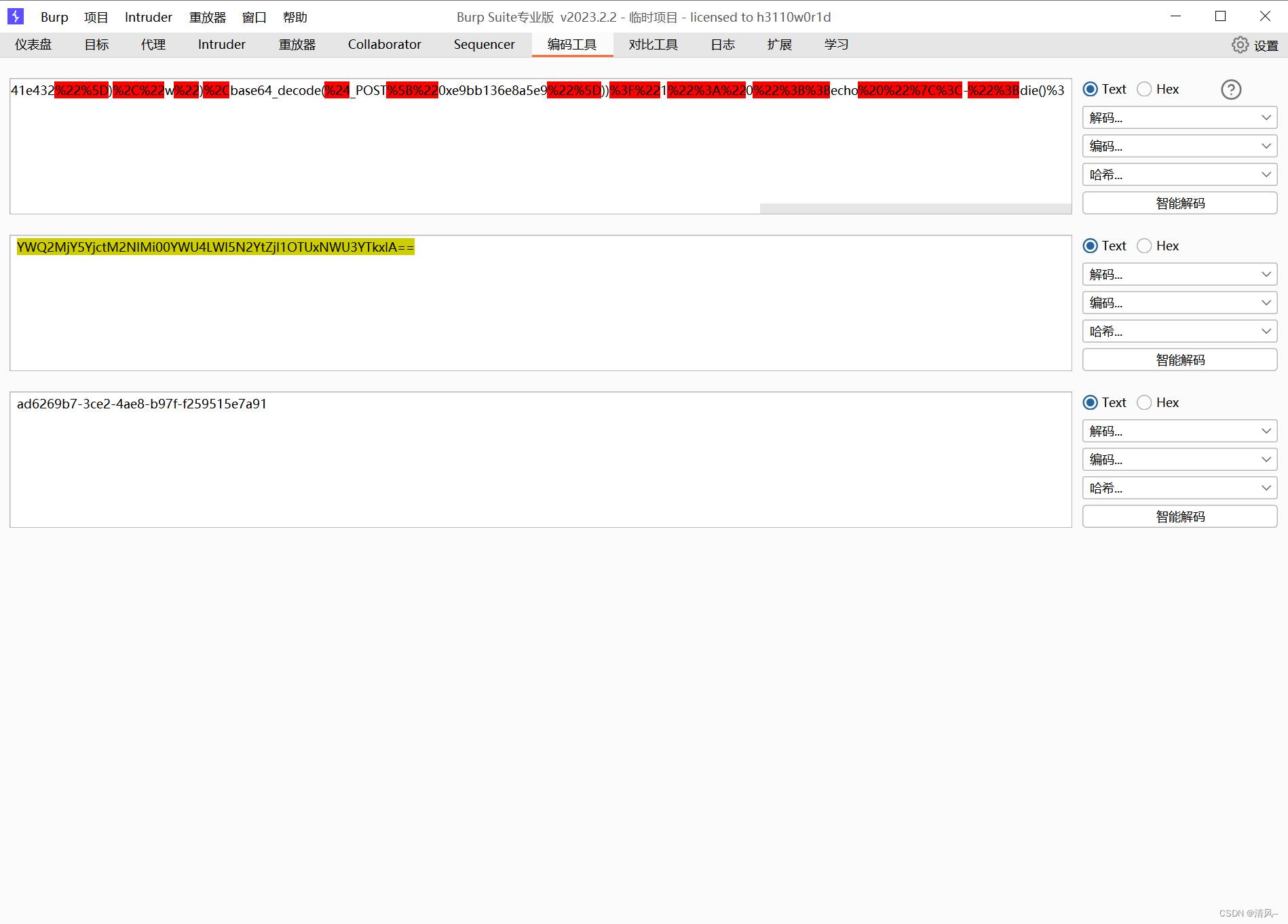The width and height of the screenshot is (1288, 924).
Task: Select Hex radio in second decoder panel
Action: coord(1144,246)
